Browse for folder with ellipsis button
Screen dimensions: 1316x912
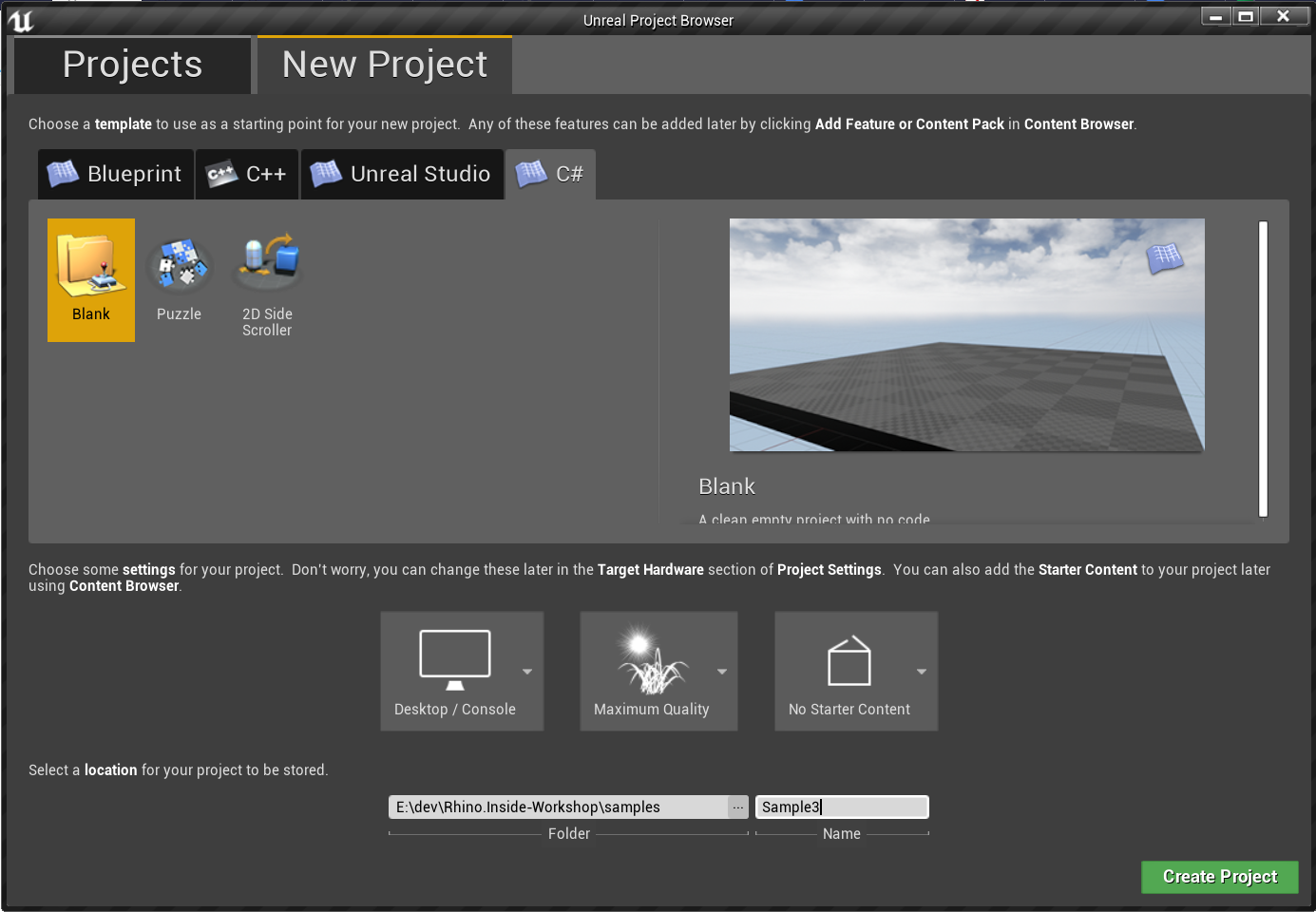point(738,807)
